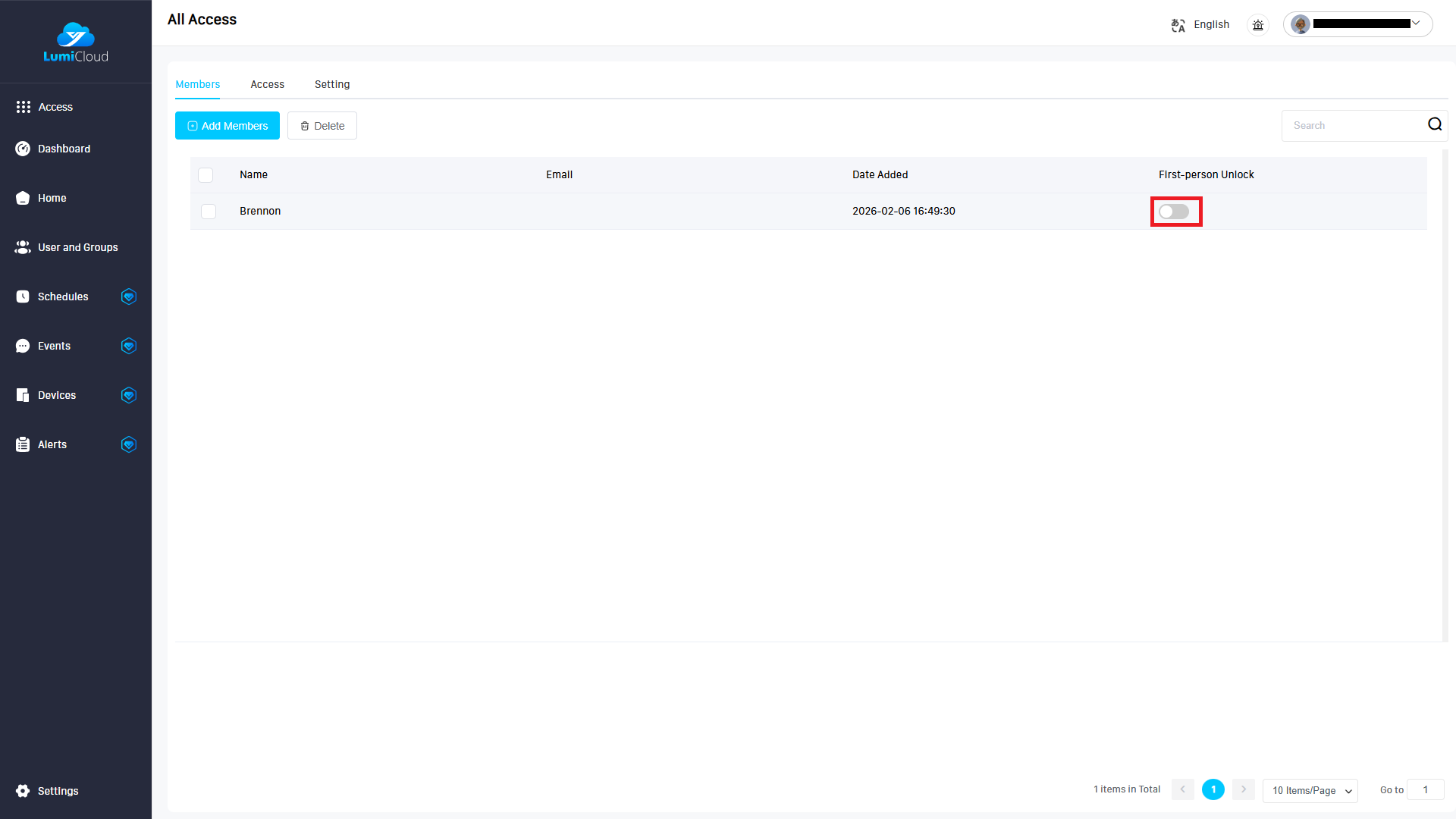The image size is (1456, 819).
Task: Click the Add Members button
Action: 227,126
